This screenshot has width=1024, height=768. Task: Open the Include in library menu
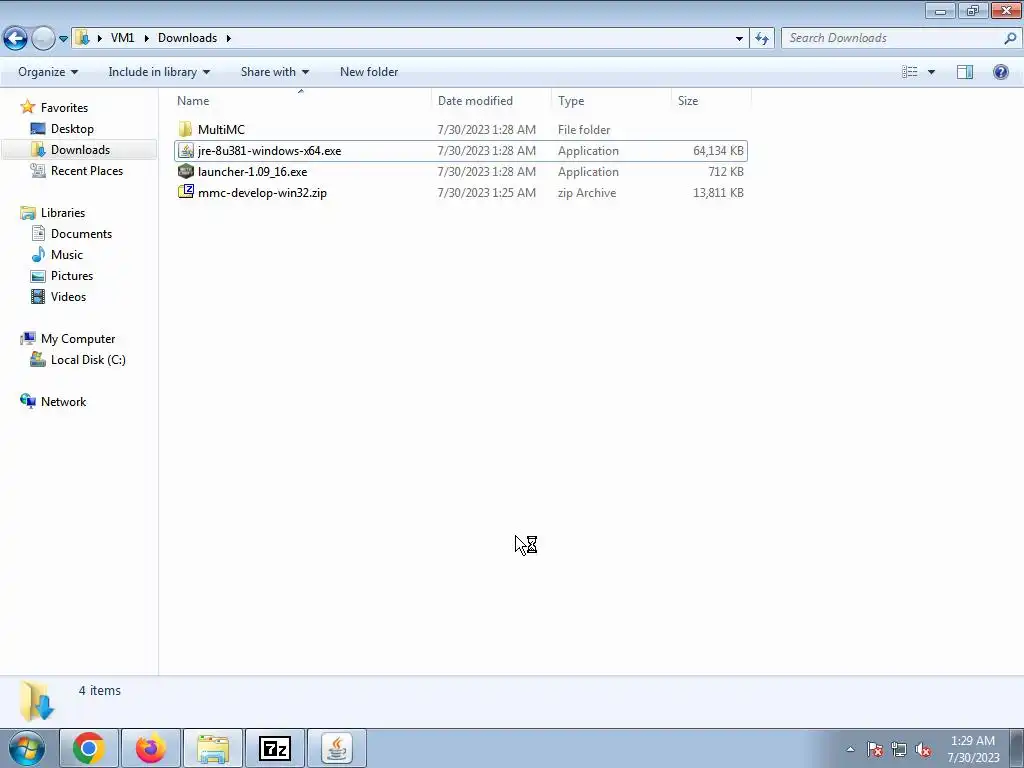pos(159,72)
